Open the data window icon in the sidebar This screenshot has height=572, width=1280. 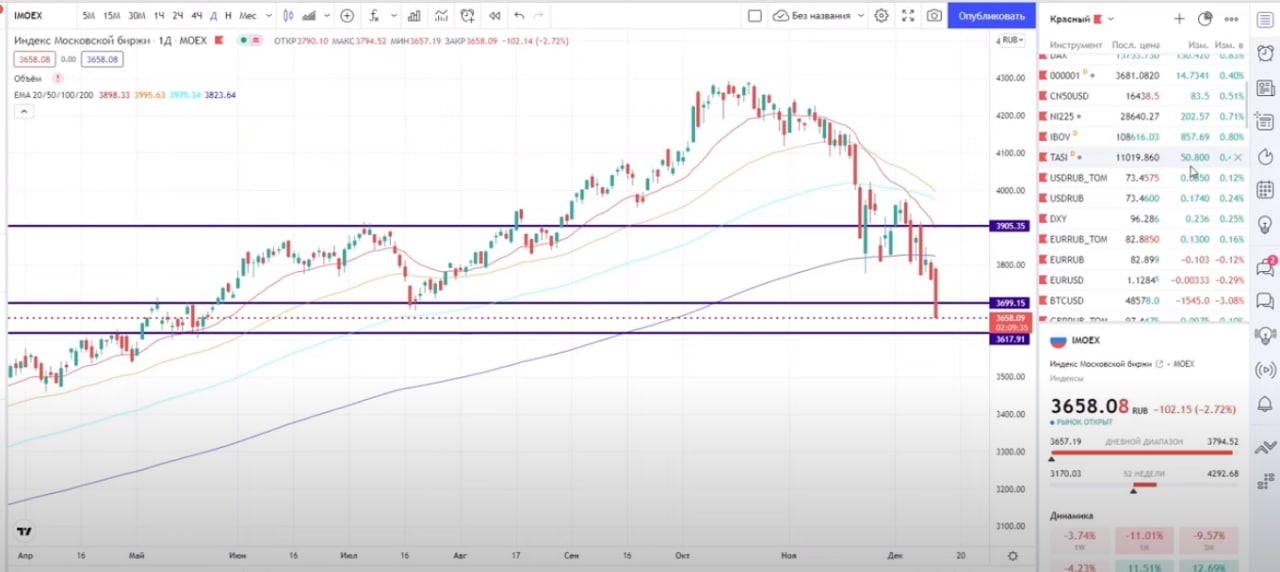click(x=1264, y=122)
